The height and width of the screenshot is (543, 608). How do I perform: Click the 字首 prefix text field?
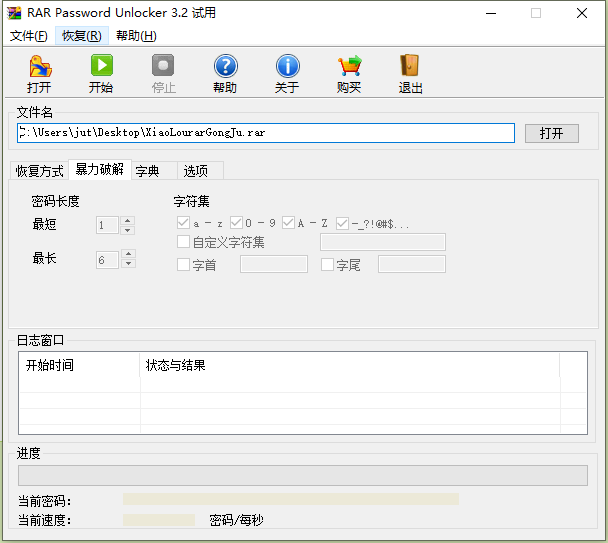click(274, 264)
